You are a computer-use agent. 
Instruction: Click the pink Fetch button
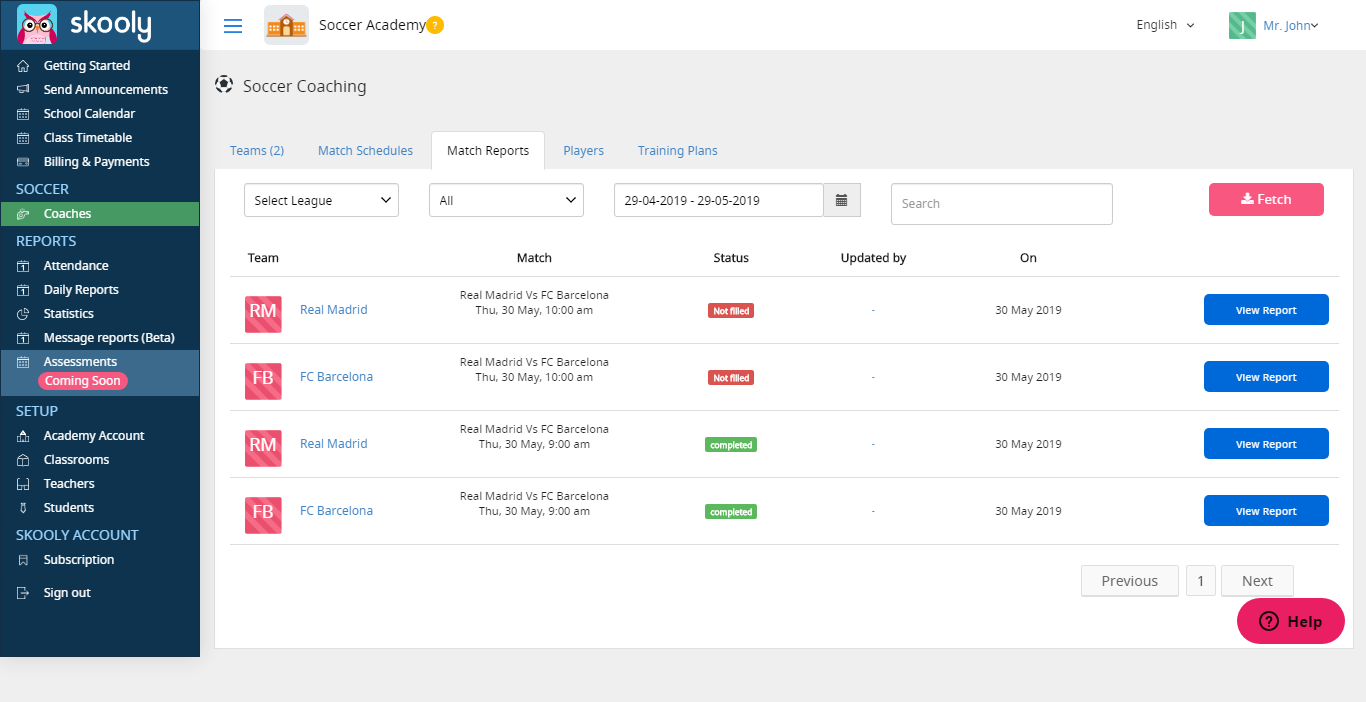pyautogui.click(x=1266, y=200)
